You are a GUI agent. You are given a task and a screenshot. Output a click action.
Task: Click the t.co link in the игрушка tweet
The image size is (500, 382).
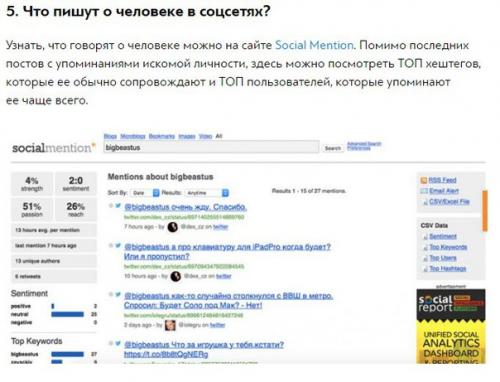point(166,354)
